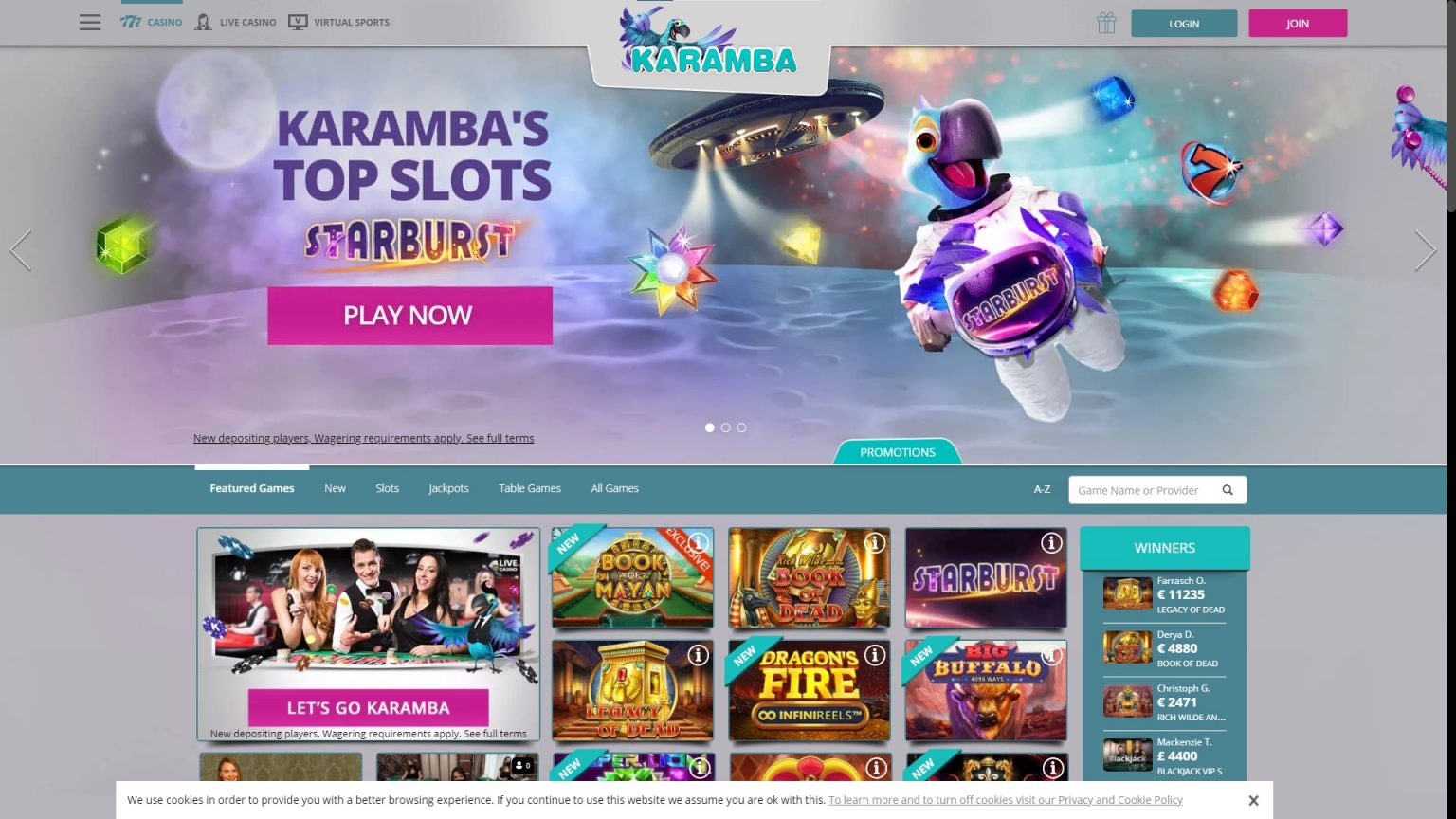Show info for Book of Dead tile
Image resolution: width=1456 pixels, height=819 pixels.
click(875, 543)
